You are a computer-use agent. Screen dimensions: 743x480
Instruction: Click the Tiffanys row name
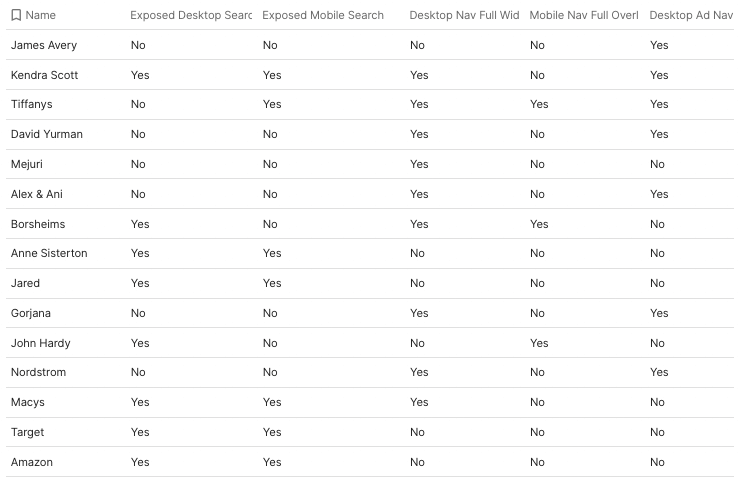[x=34, y=104]
